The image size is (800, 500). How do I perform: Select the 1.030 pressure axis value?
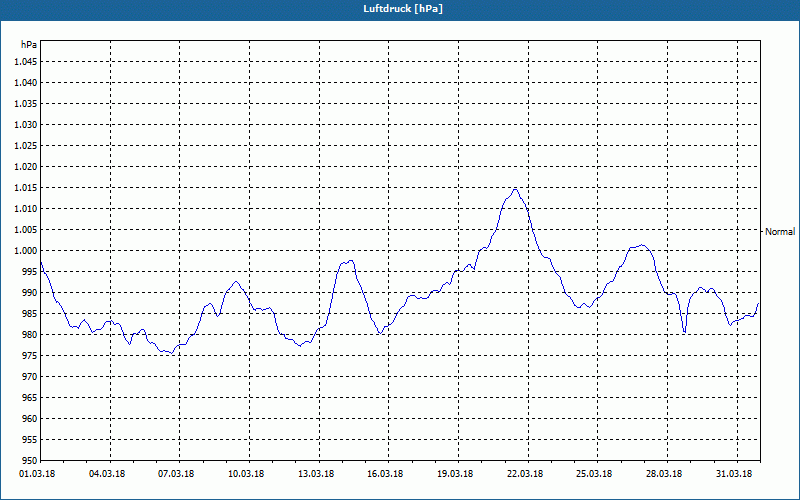[x=26, y=124]
